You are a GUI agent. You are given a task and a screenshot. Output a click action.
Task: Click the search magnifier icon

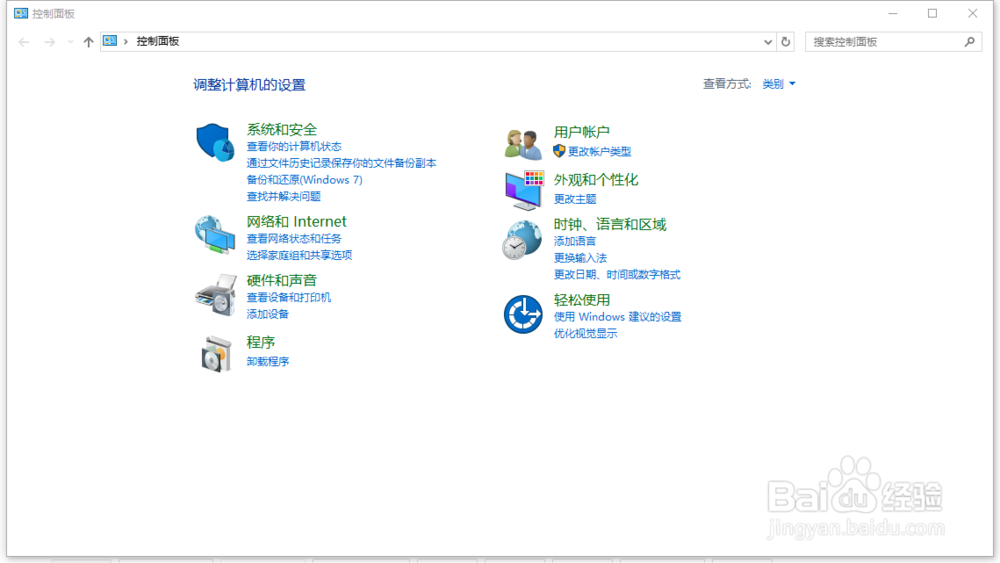pos(969,41)
